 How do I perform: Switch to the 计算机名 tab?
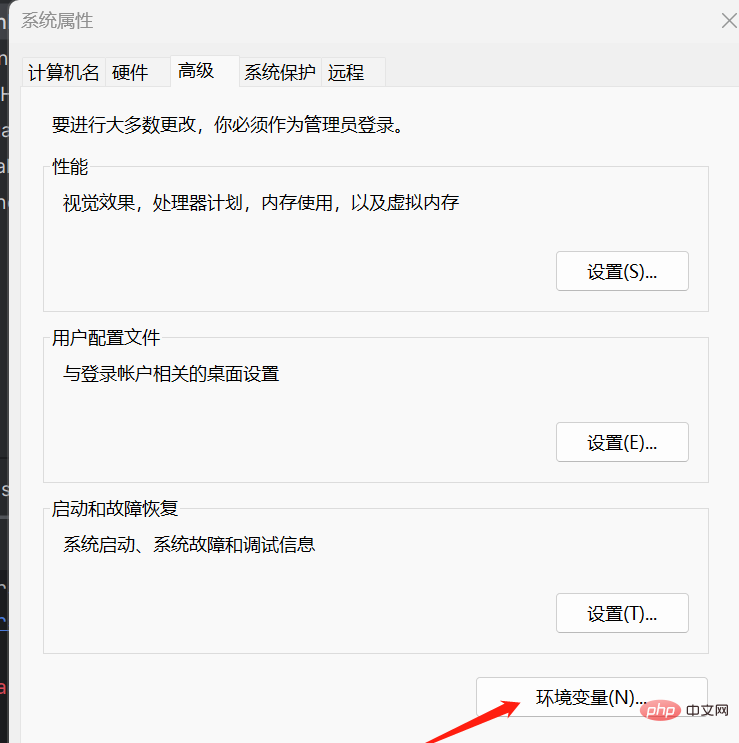click(63, 72)
